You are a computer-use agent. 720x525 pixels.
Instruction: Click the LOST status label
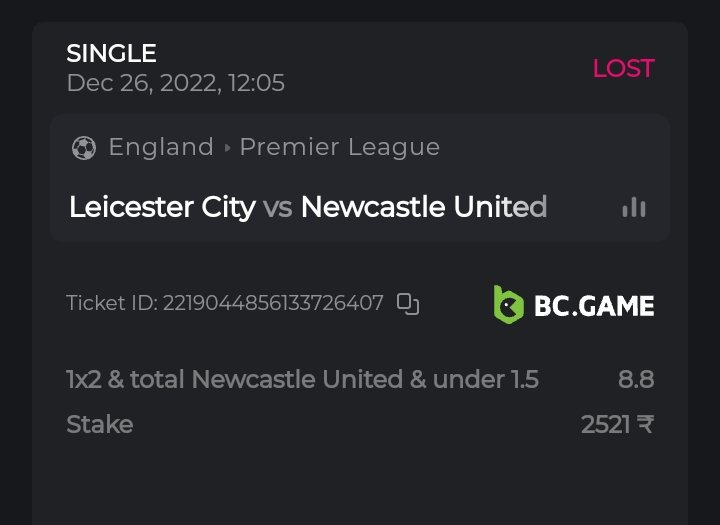tap(623, 68)
